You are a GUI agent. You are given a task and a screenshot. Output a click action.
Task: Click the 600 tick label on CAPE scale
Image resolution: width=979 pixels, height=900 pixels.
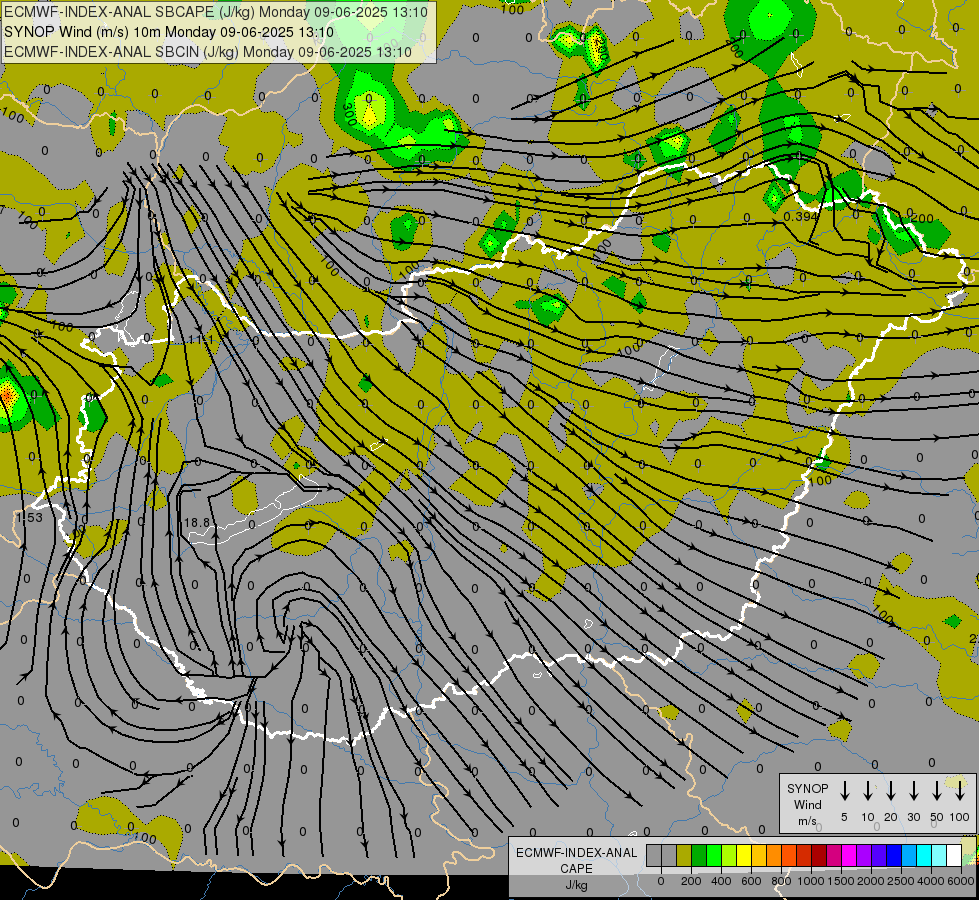click(x=751, y=881)
